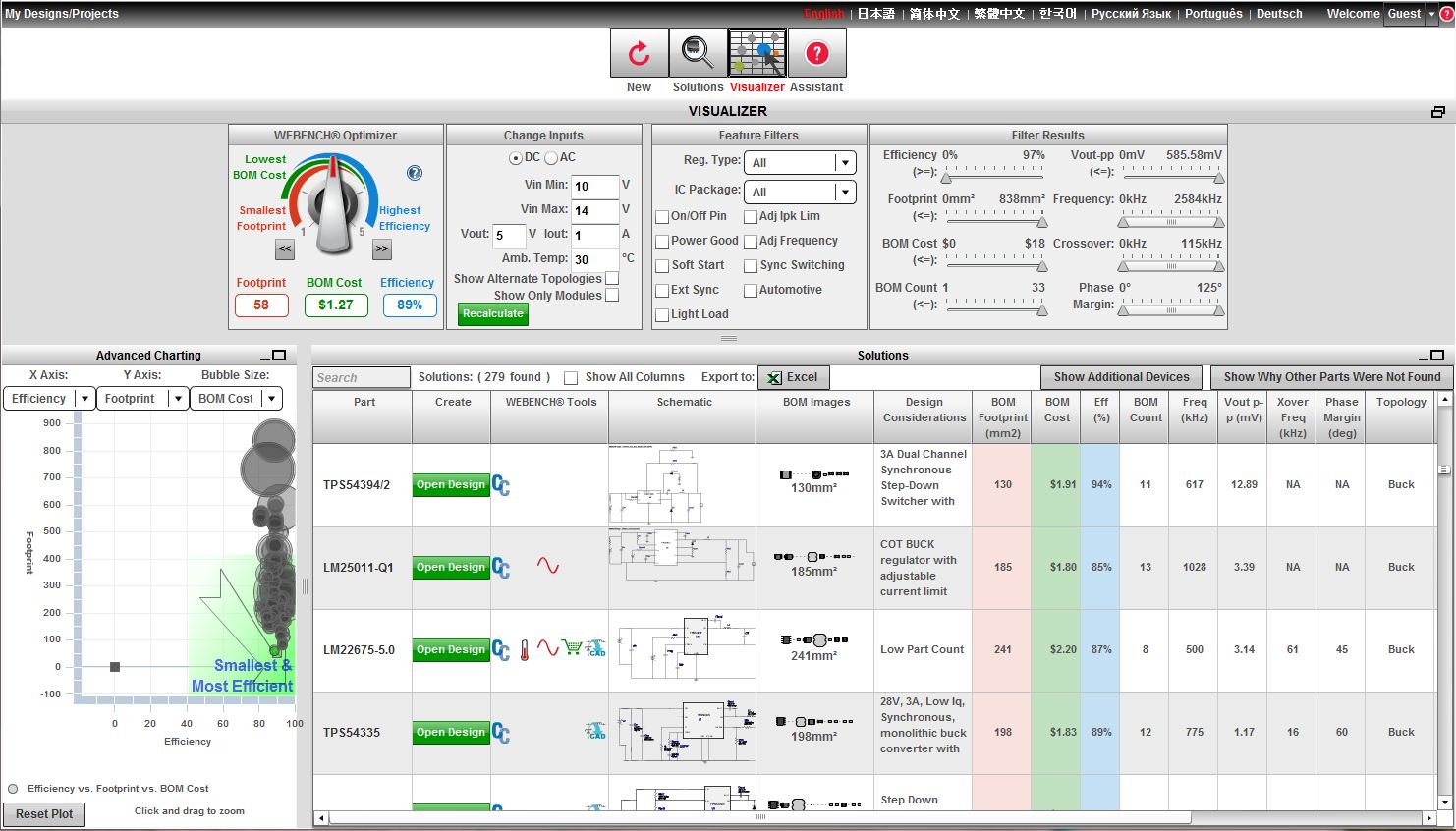Check the Sync Switching filter
1456x831 pixels.
pos(751,266)
